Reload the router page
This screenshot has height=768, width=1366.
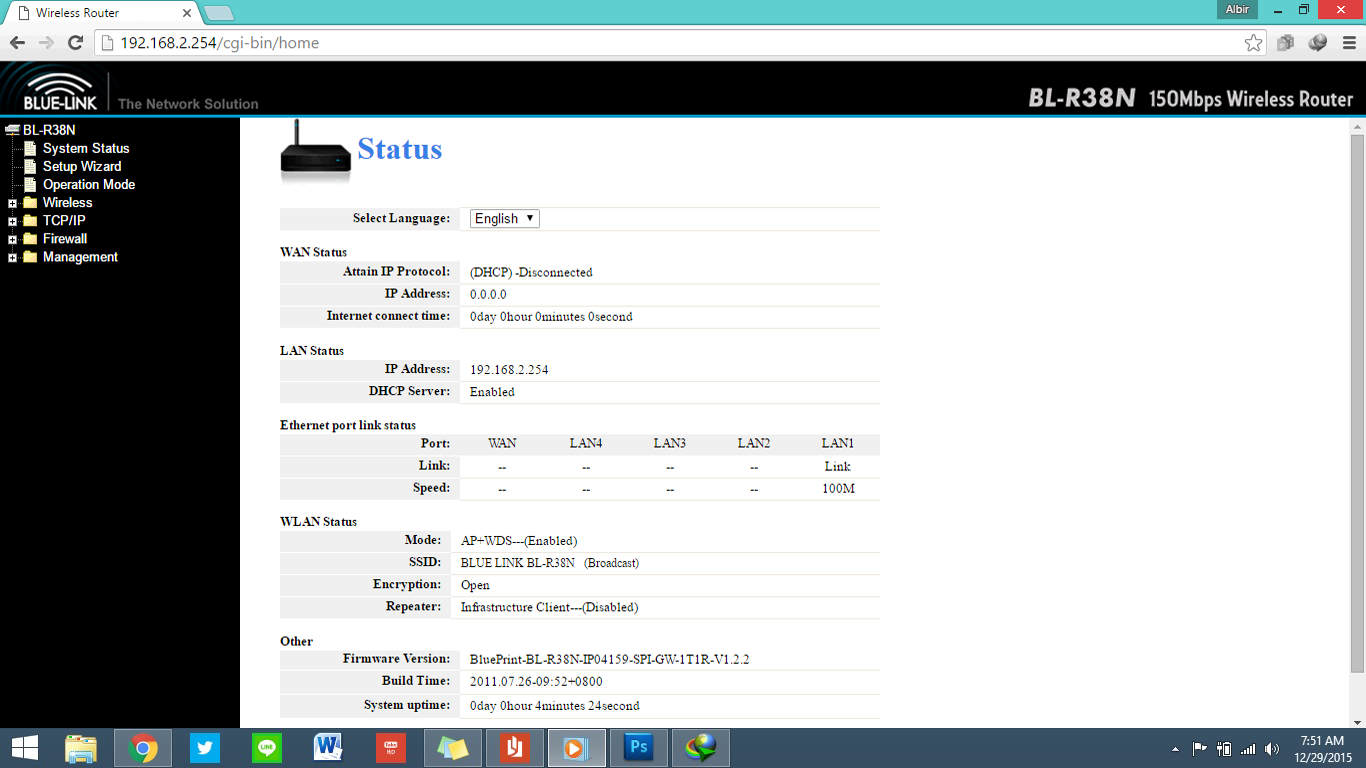pyautogui.click(x=75, y=43)
